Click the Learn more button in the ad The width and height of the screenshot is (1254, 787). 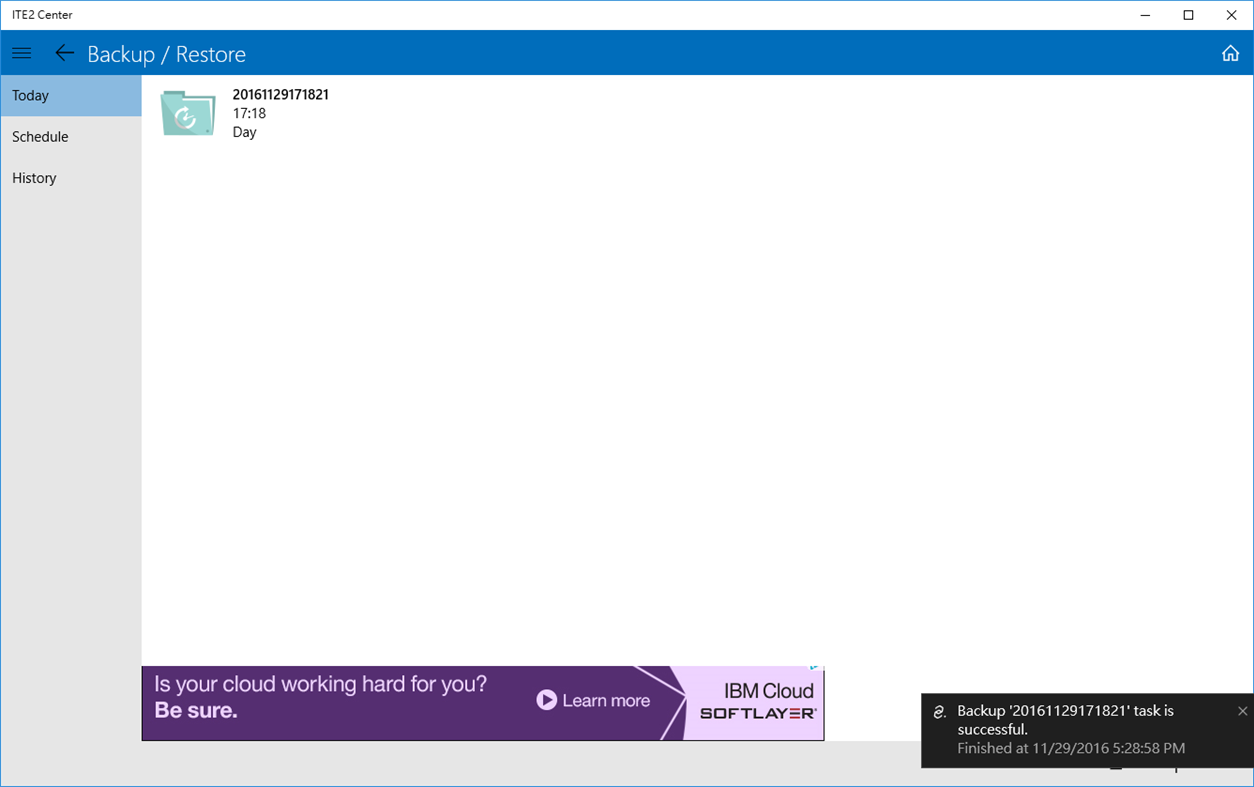608,700
